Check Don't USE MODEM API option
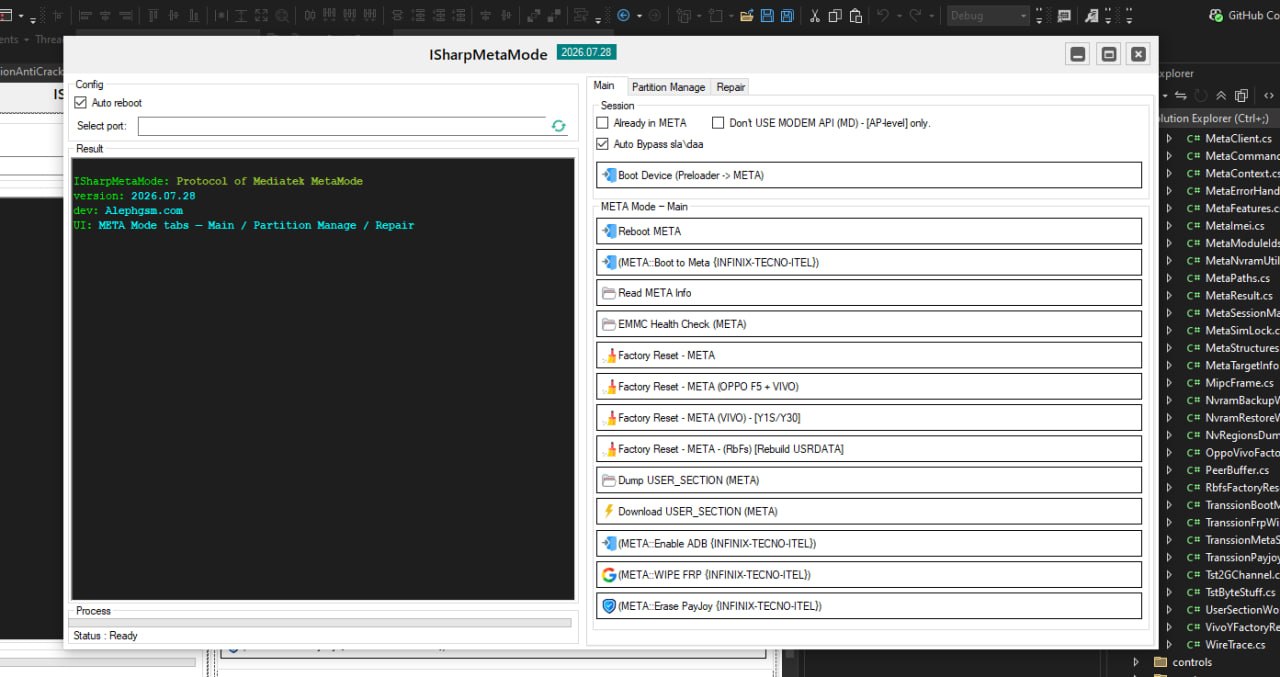 pyautogui.click(x=718, y=123)
